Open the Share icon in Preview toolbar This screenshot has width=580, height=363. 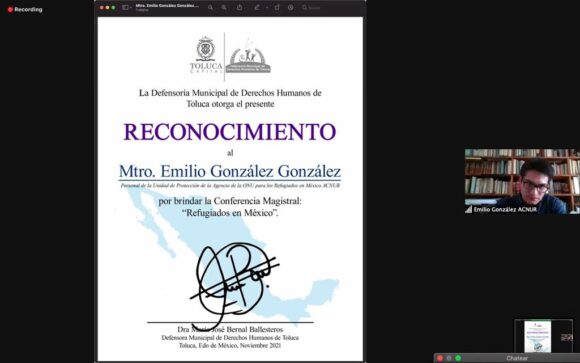point(240,7)
